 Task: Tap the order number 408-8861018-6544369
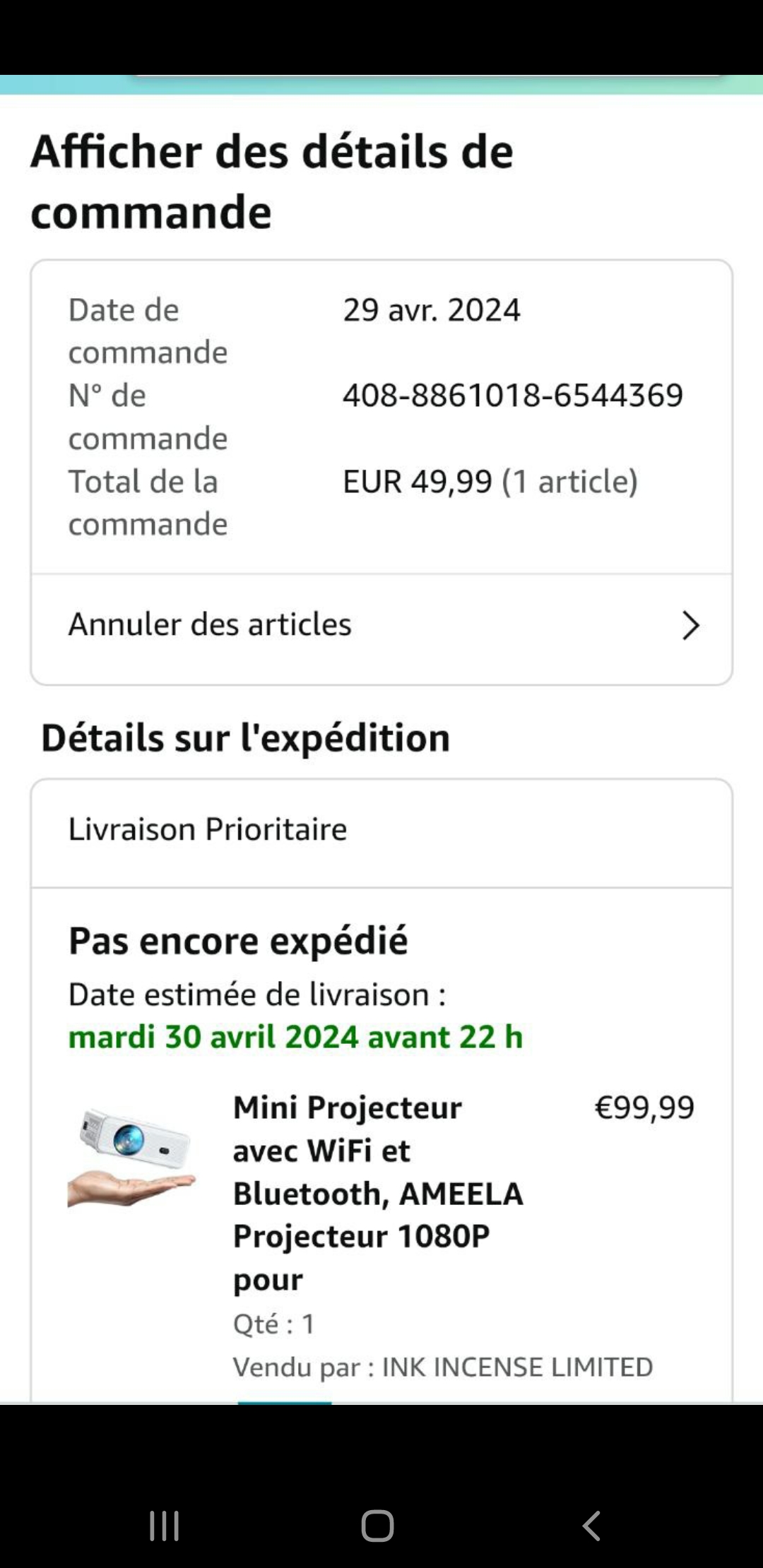(513, 396)
